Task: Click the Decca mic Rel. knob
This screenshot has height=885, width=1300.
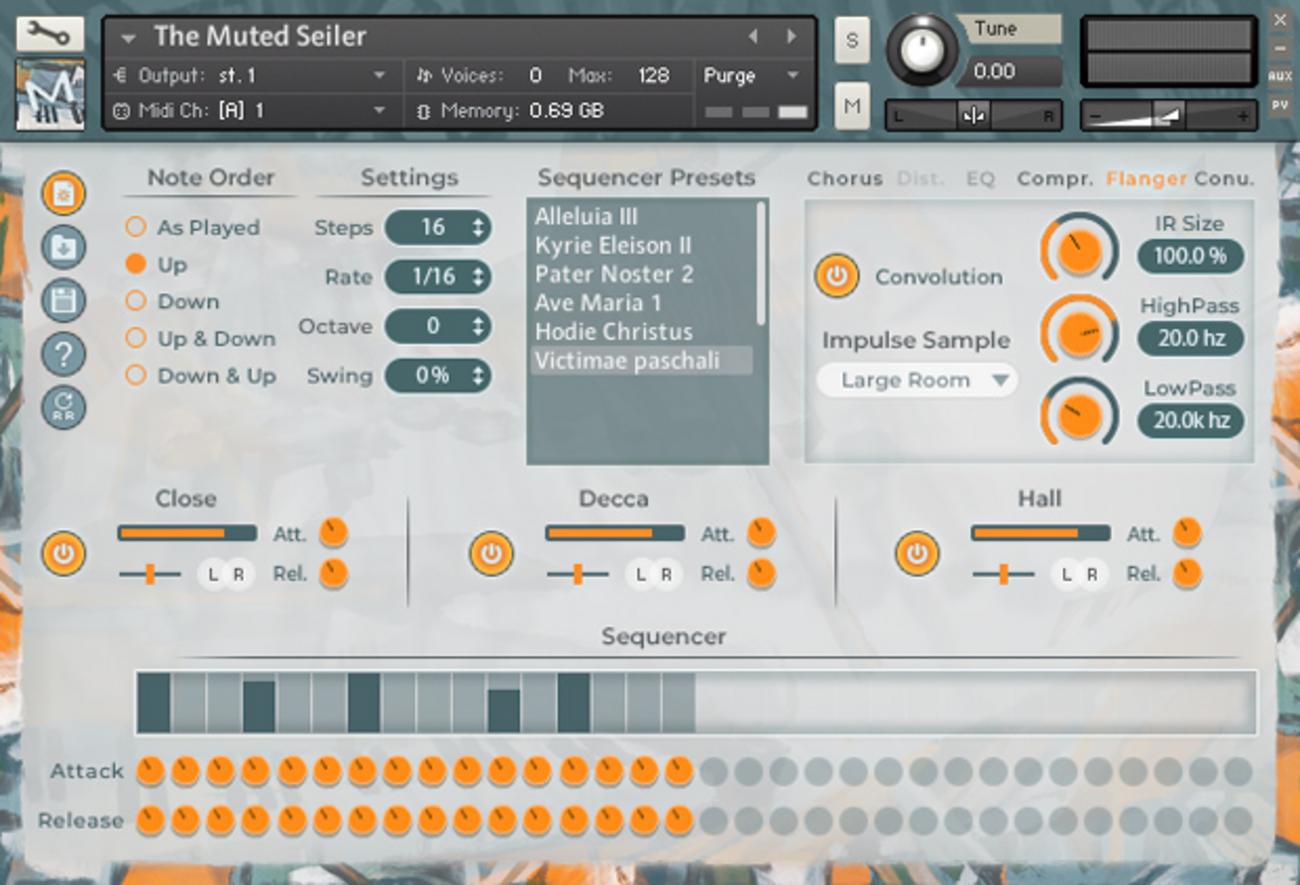Action: (x=761, y=573)
